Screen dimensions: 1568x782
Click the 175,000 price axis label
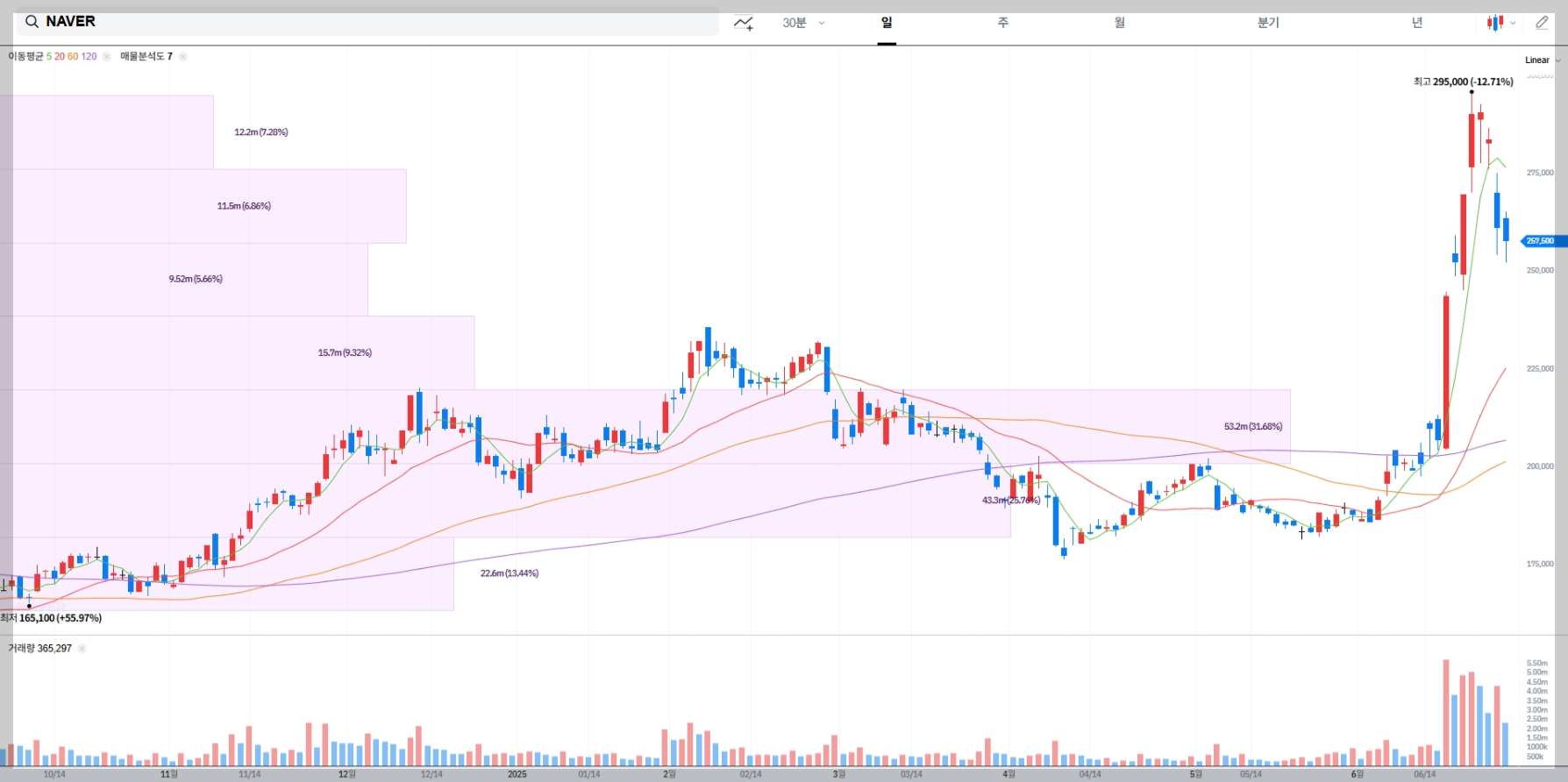pyautogui.click(x=1540, y=564)
